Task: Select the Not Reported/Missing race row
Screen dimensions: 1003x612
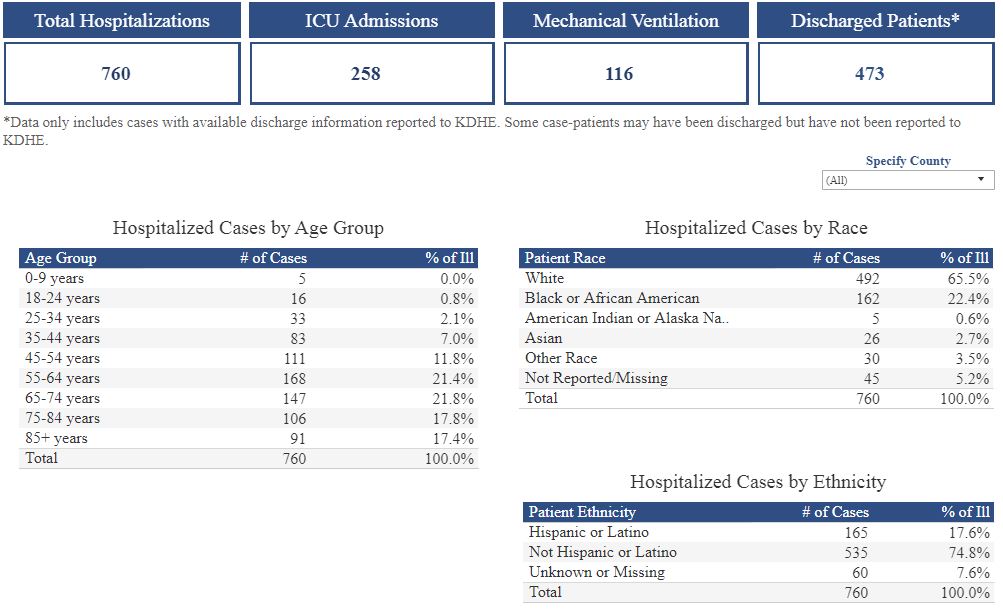Action: [x=596, y=378]
